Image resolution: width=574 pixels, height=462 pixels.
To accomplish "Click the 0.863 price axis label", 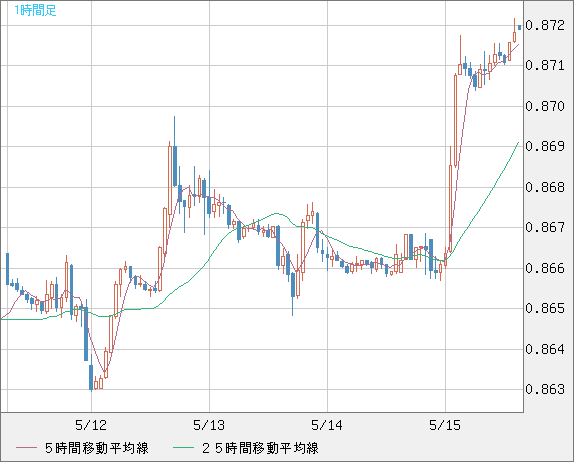I will 545,389.
